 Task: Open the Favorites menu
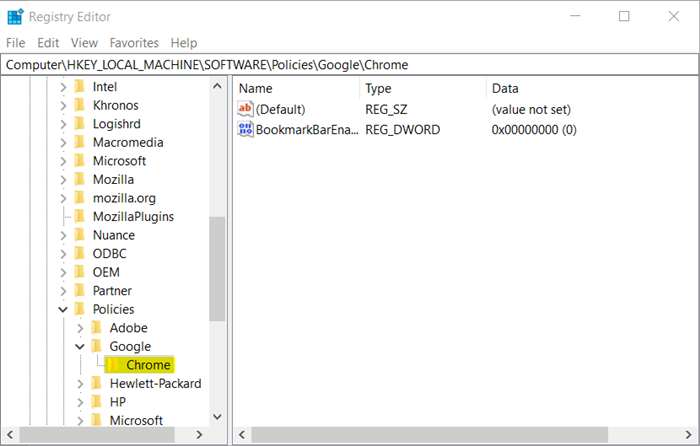pos(134,43)
